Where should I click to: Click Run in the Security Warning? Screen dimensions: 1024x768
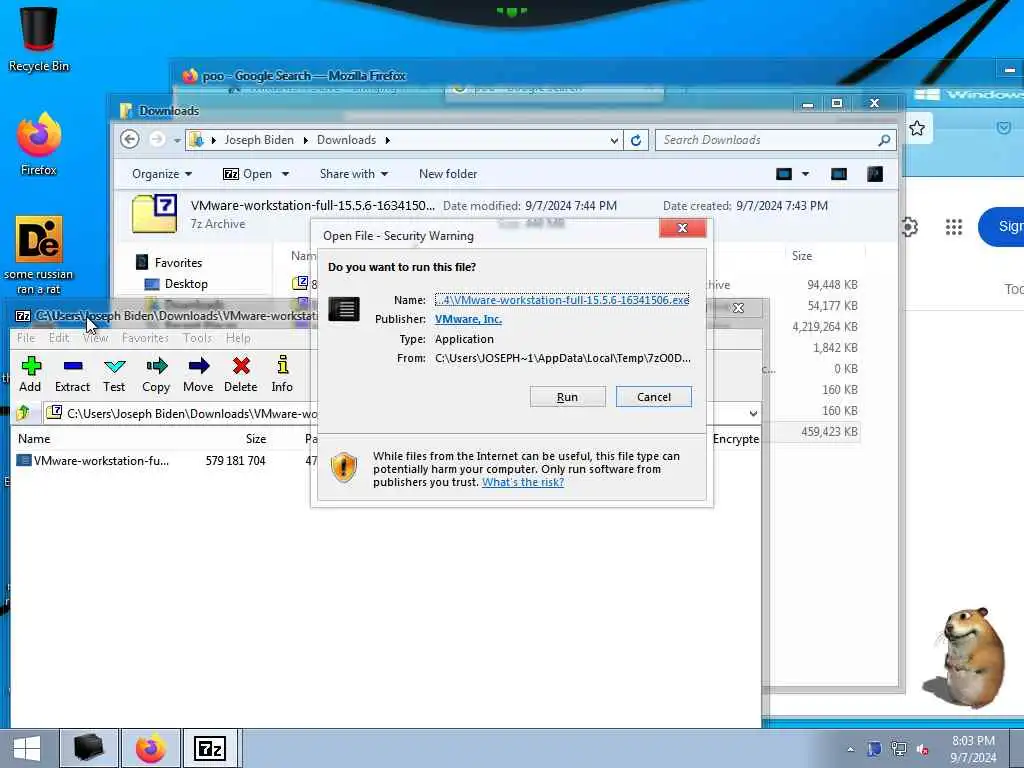[x=568, y=397]
